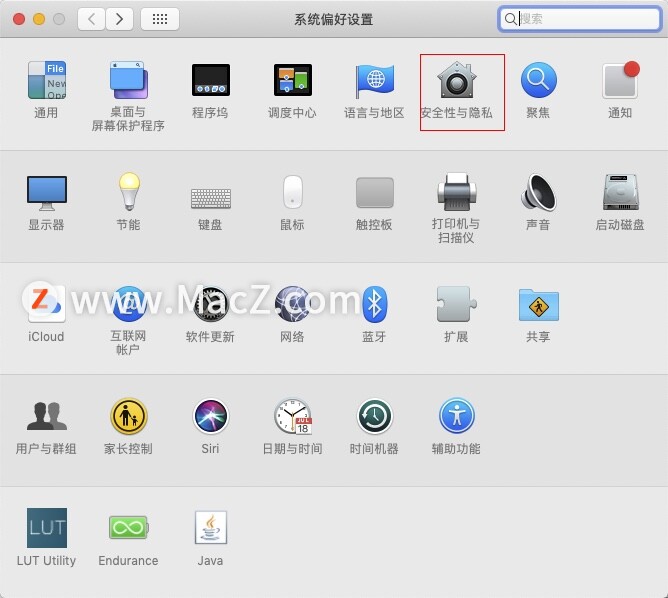Open 扩展 (Extensions) preferences
668x598 pixels.
456,305
